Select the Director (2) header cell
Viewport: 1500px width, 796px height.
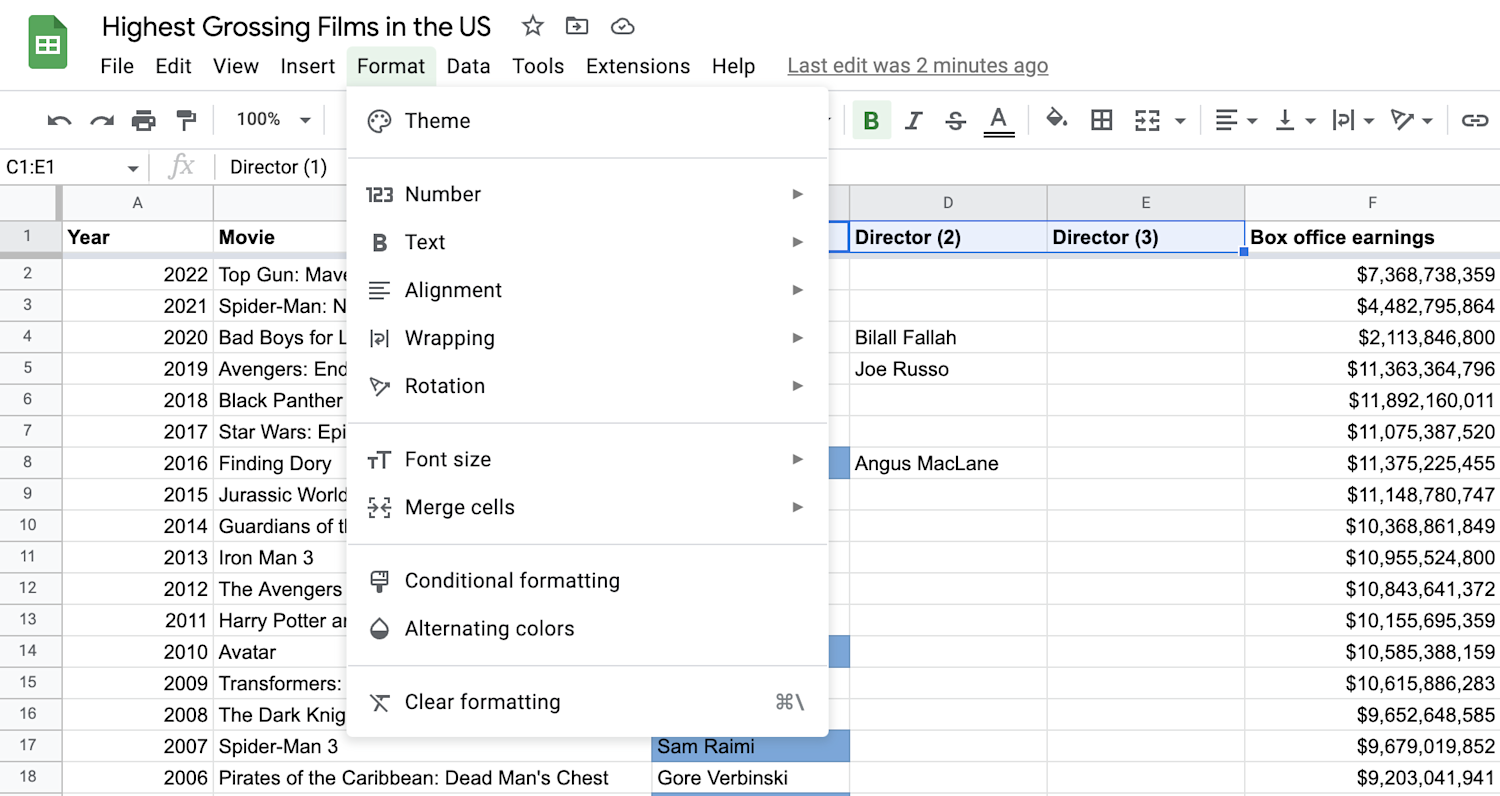[948, 237]
